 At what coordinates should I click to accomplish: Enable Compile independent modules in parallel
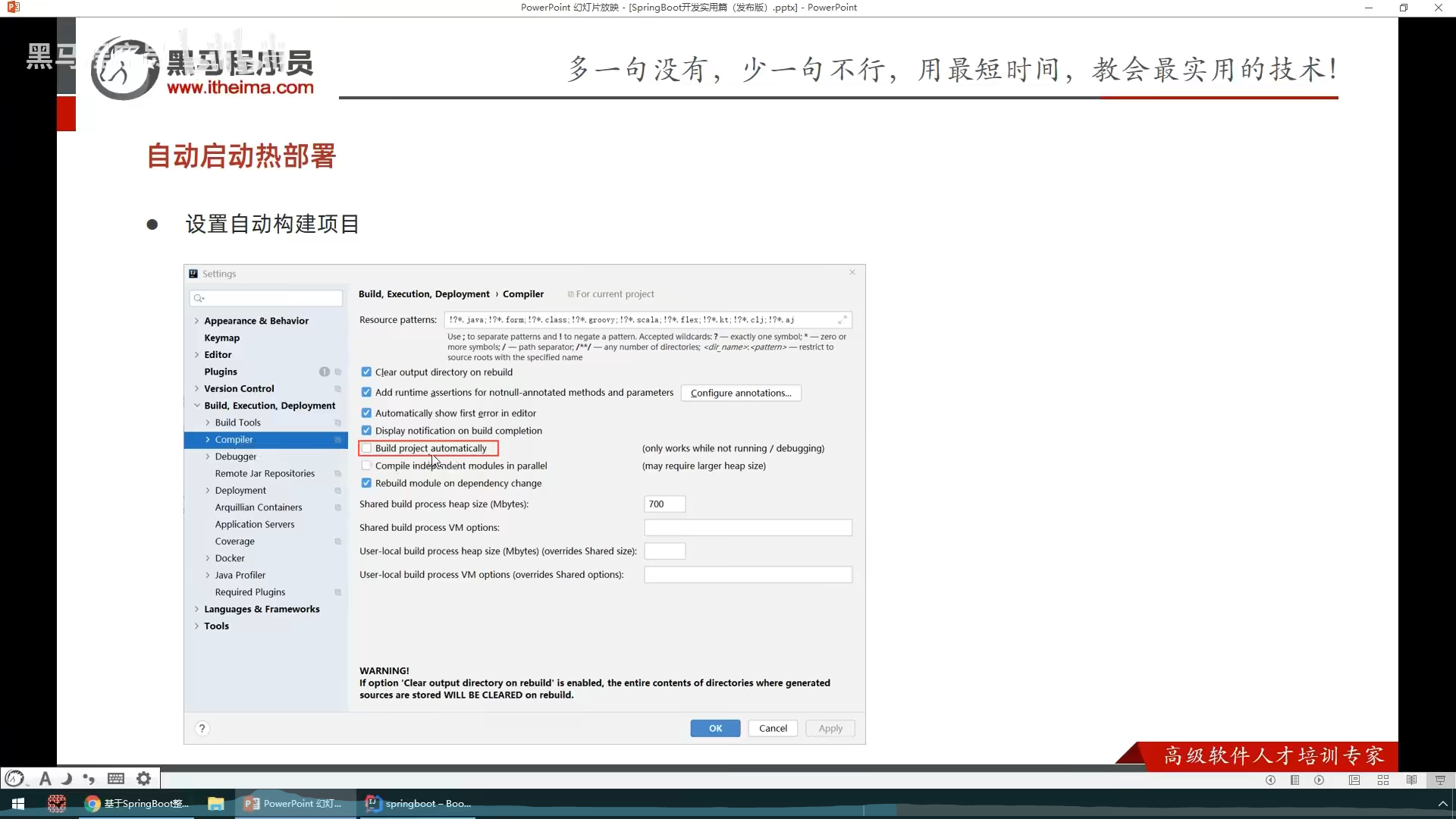pos(367,466)
